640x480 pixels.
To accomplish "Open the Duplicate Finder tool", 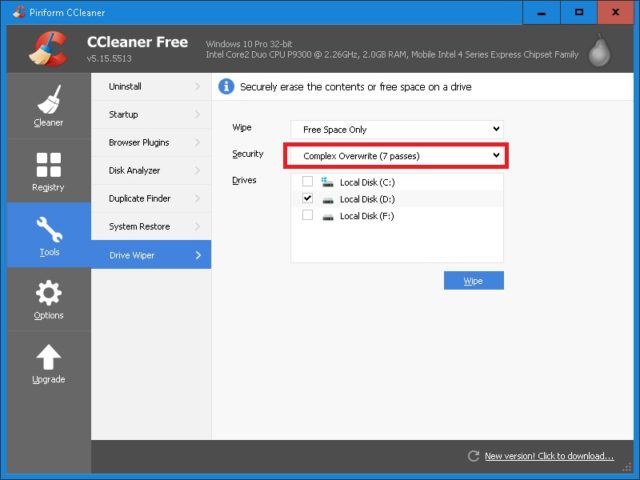I will (151, 198).
